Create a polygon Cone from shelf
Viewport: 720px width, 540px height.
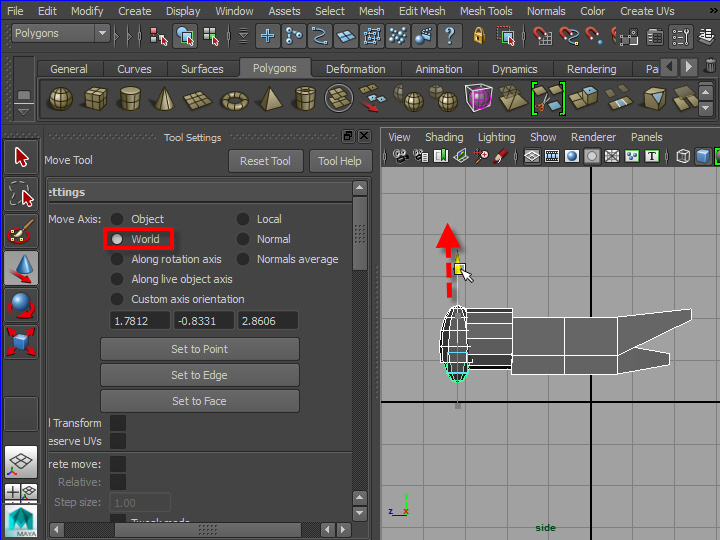(164, 99)
